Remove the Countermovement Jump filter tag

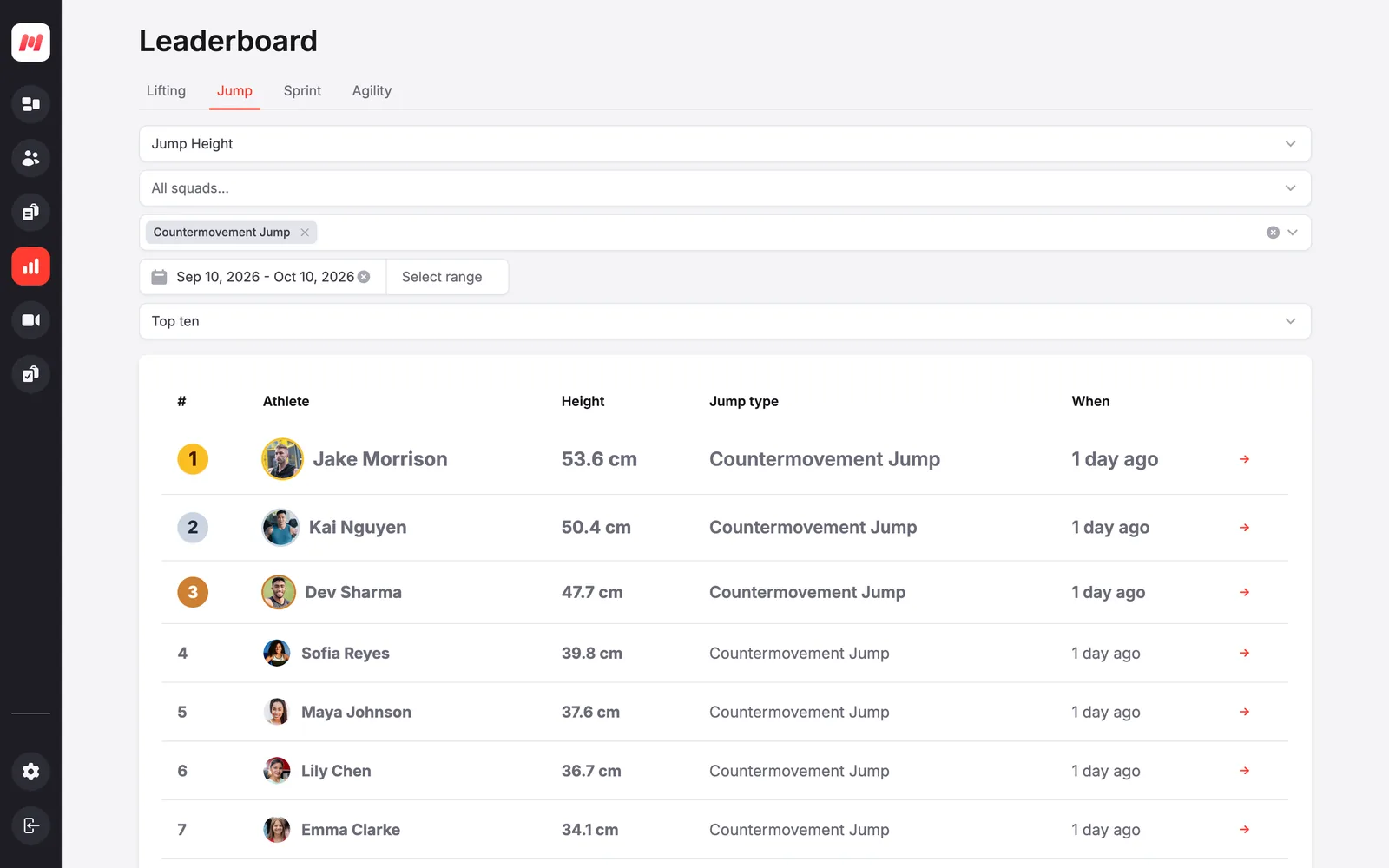305,233
